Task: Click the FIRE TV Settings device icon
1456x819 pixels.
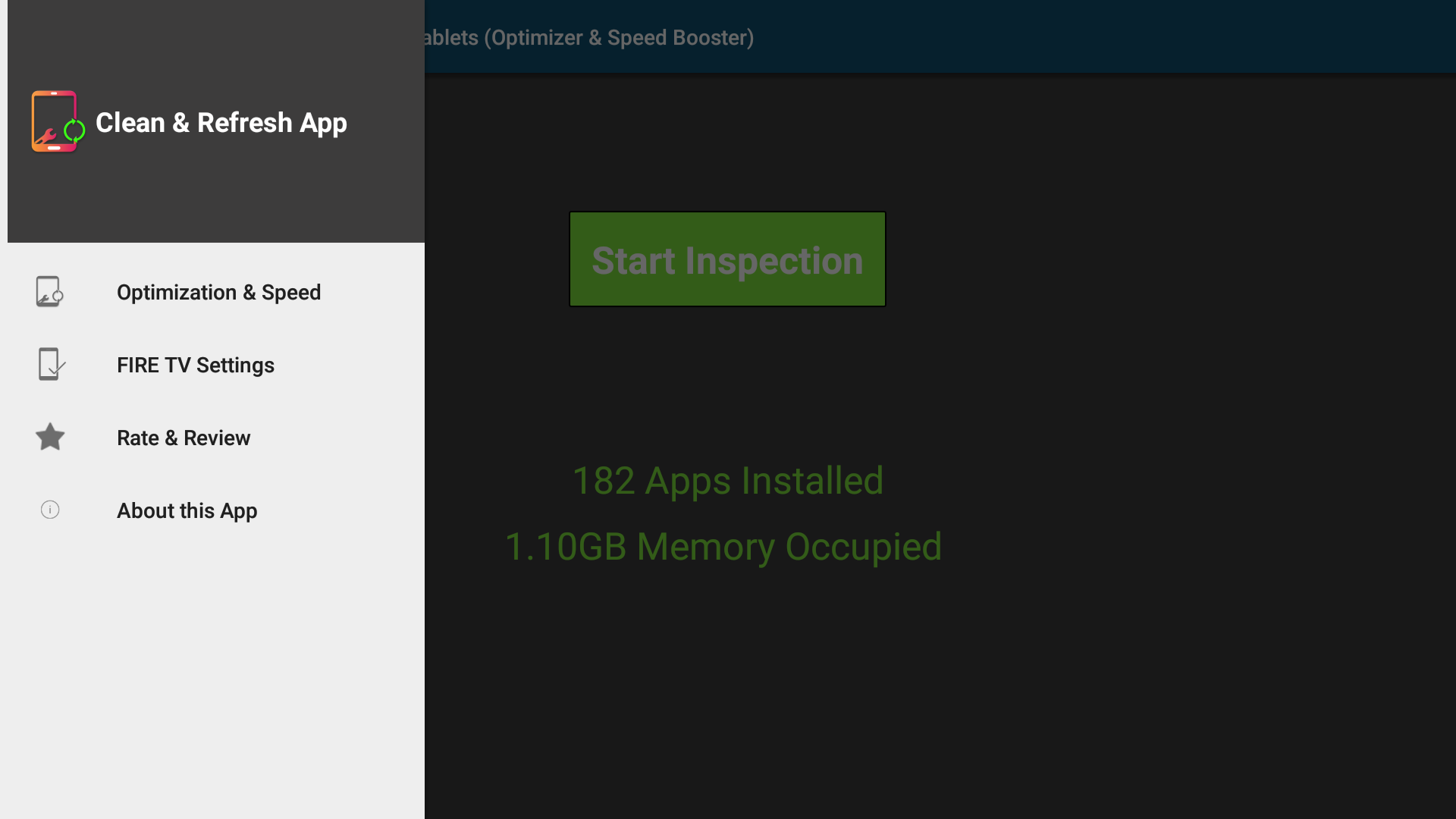Action: 50,365
